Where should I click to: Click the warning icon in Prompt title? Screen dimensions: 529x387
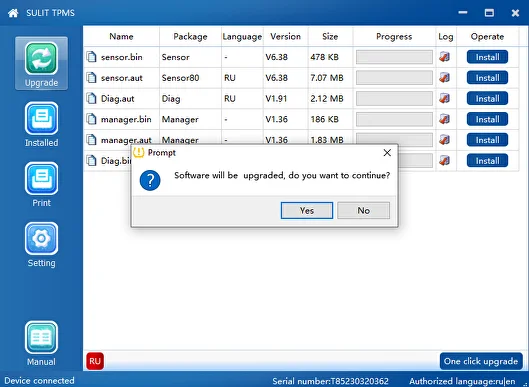tap(139, 153)
